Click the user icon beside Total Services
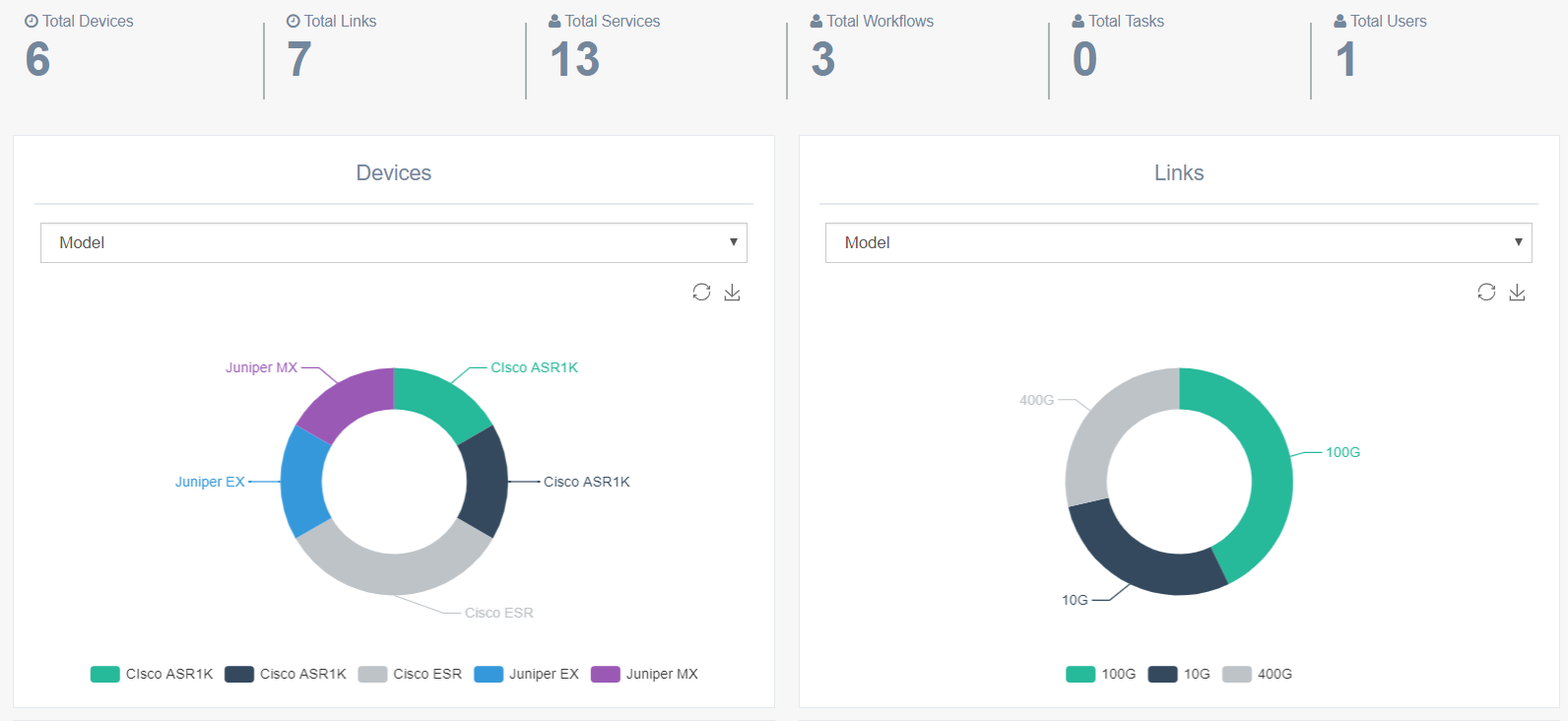This screenshot has height=721, width=1568. point(555,21)
